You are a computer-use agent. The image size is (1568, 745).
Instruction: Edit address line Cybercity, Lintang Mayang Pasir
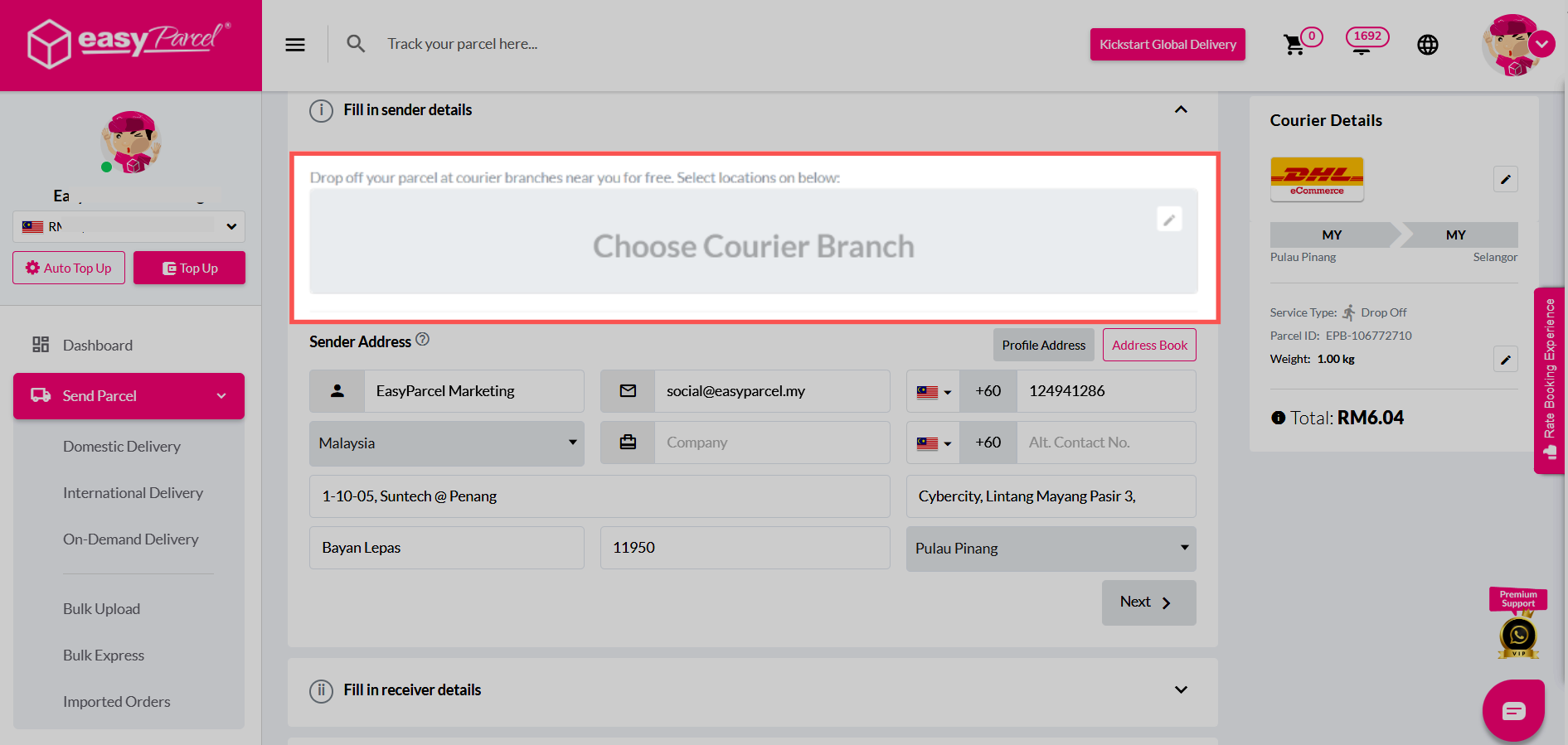(x=1051, y=496)
